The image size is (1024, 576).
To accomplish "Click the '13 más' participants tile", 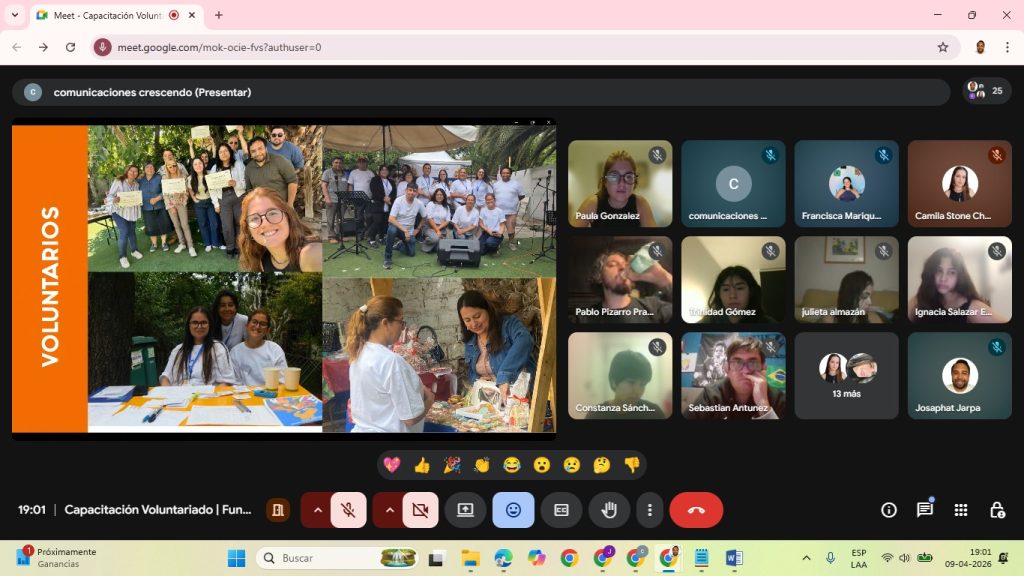I will pos(846,376).
